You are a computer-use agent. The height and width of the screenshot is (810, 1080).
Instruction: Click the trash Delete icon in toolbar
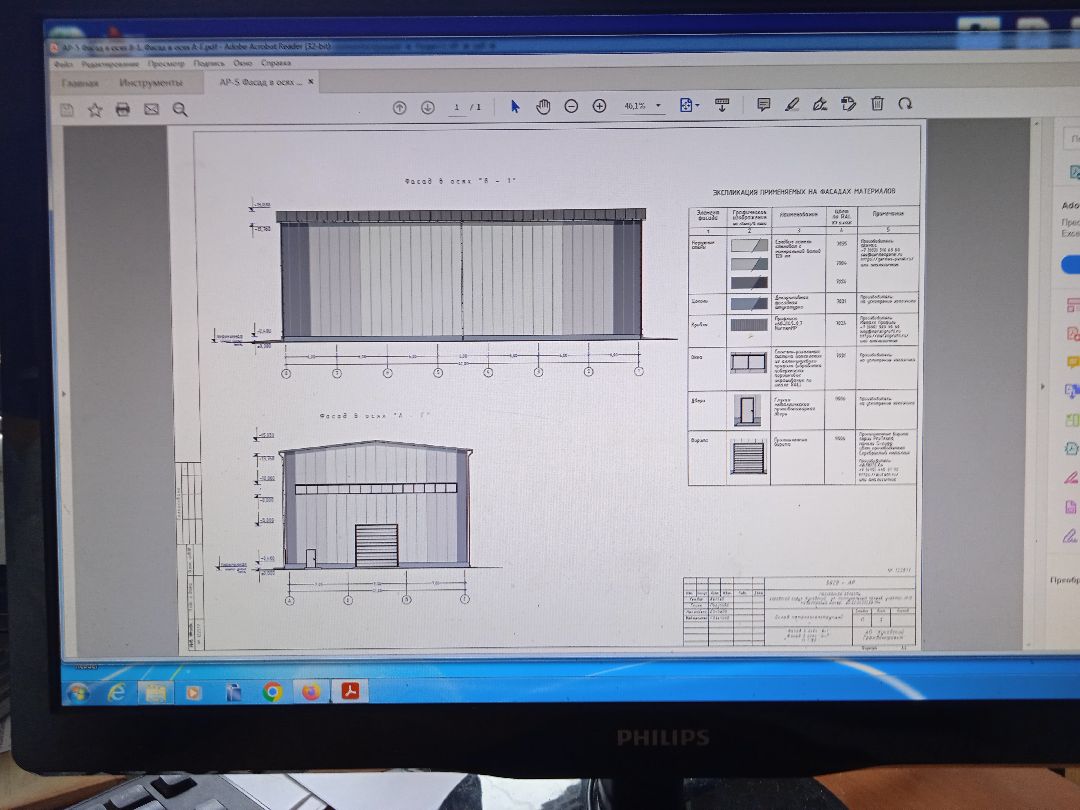pyautogui.click(x=877, y=103)
